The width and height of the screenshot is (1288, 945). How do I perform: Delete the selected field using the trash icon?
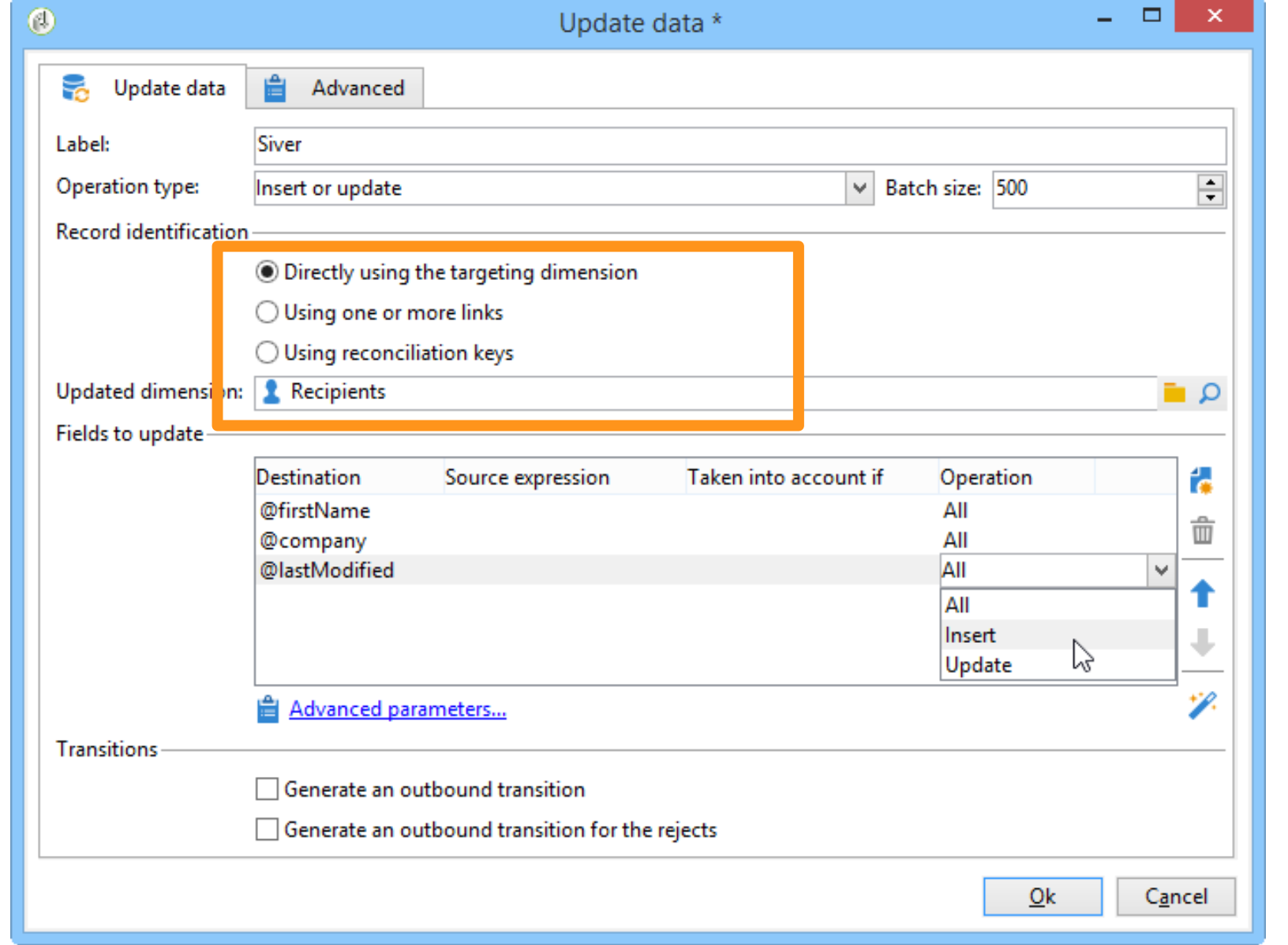(1203, 531)
